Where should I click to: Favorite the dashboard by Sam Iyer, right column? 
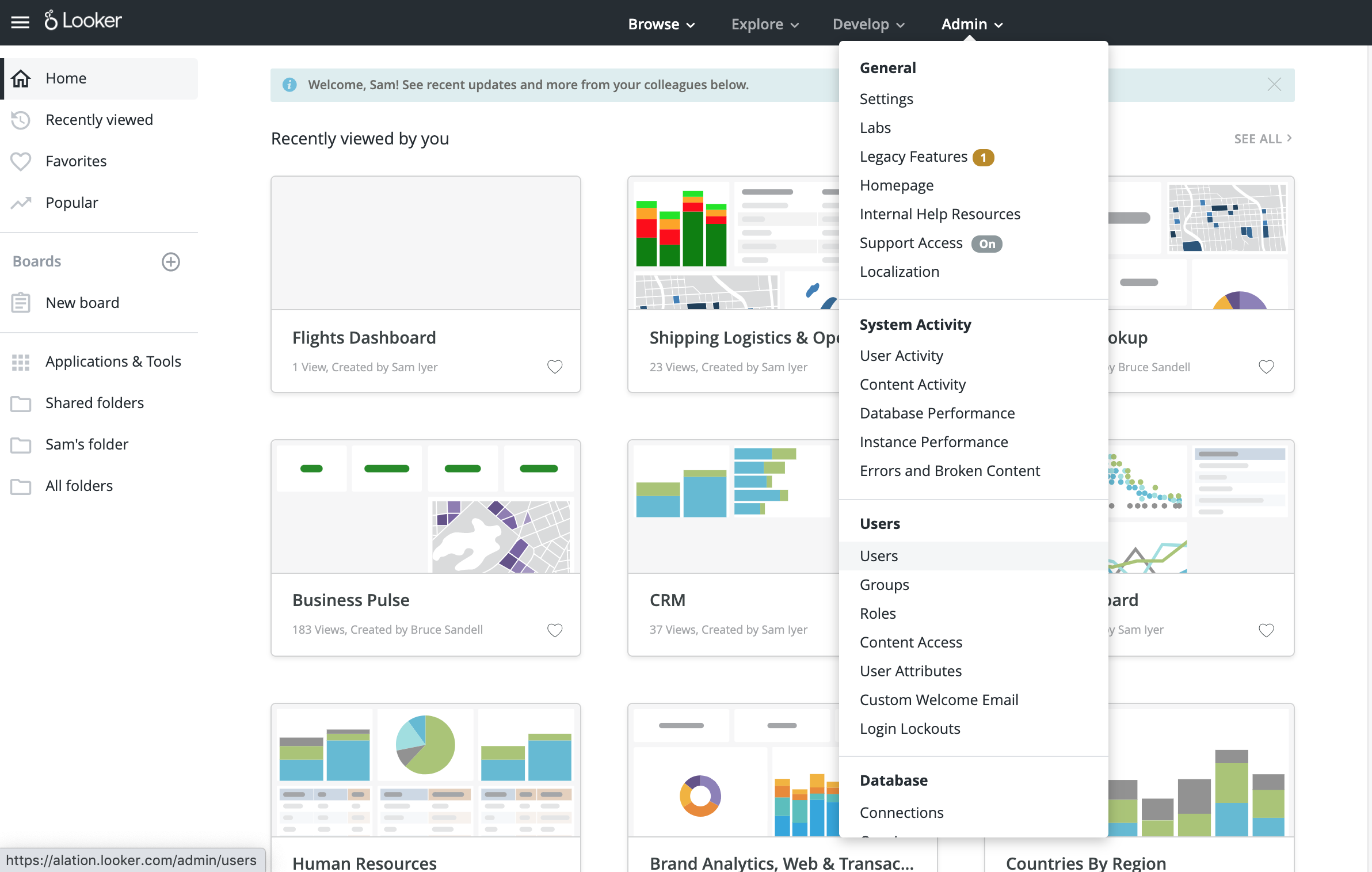1266,630
